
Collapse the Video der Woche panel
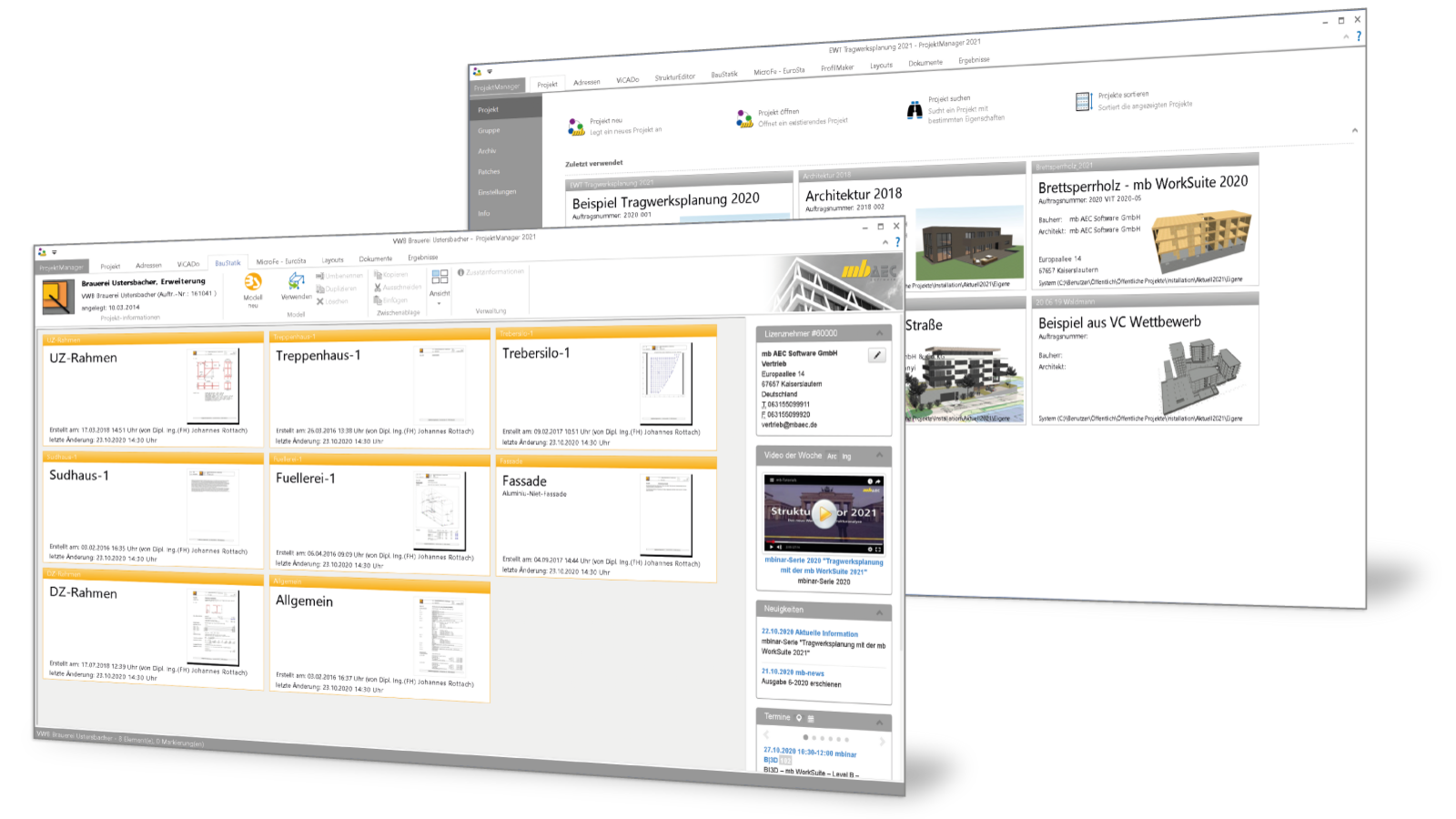880,455
